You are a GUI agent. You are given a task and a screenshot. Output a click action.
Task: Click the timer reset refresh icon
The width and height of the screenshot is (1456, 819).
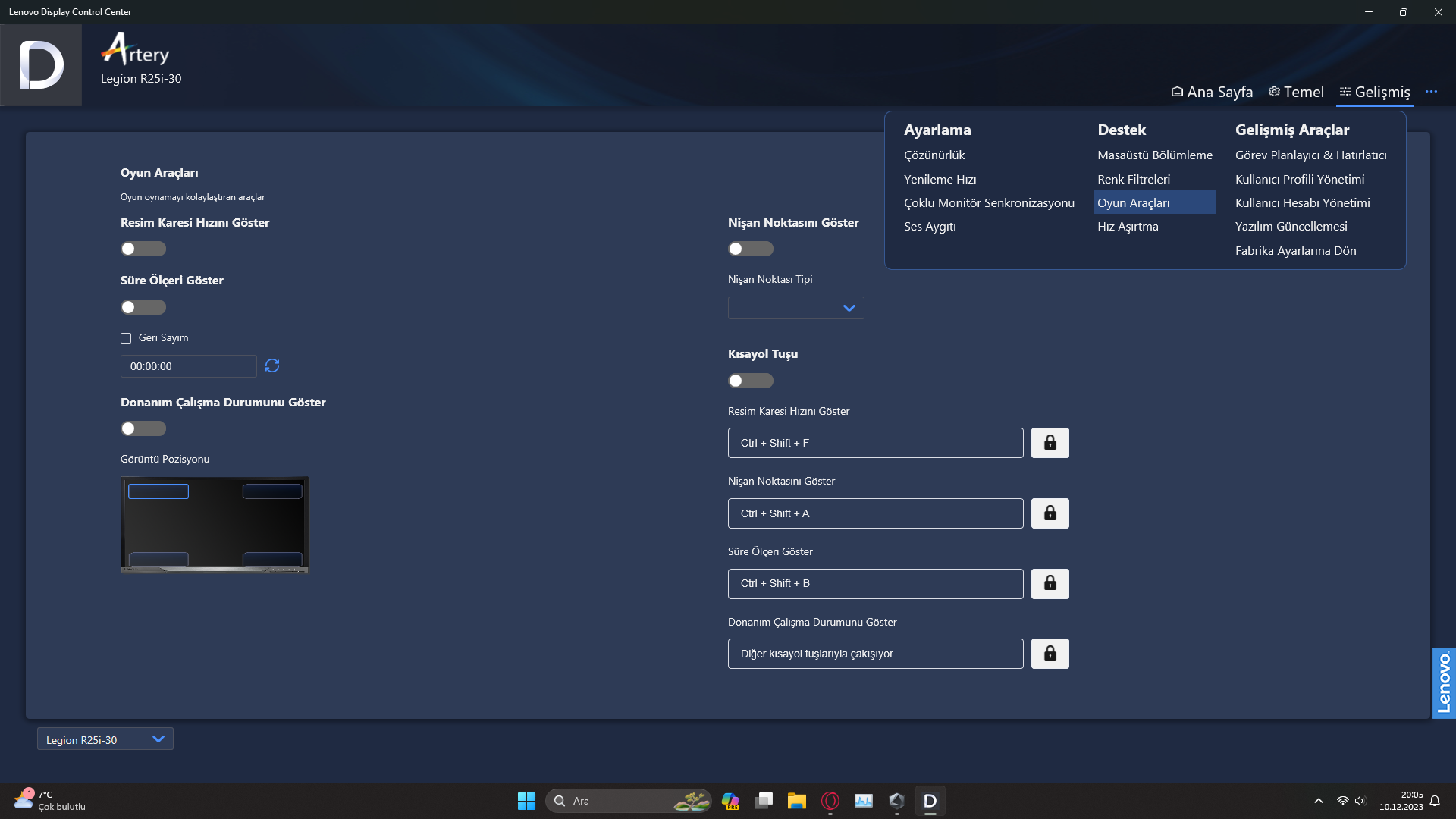tap(272, 366)
